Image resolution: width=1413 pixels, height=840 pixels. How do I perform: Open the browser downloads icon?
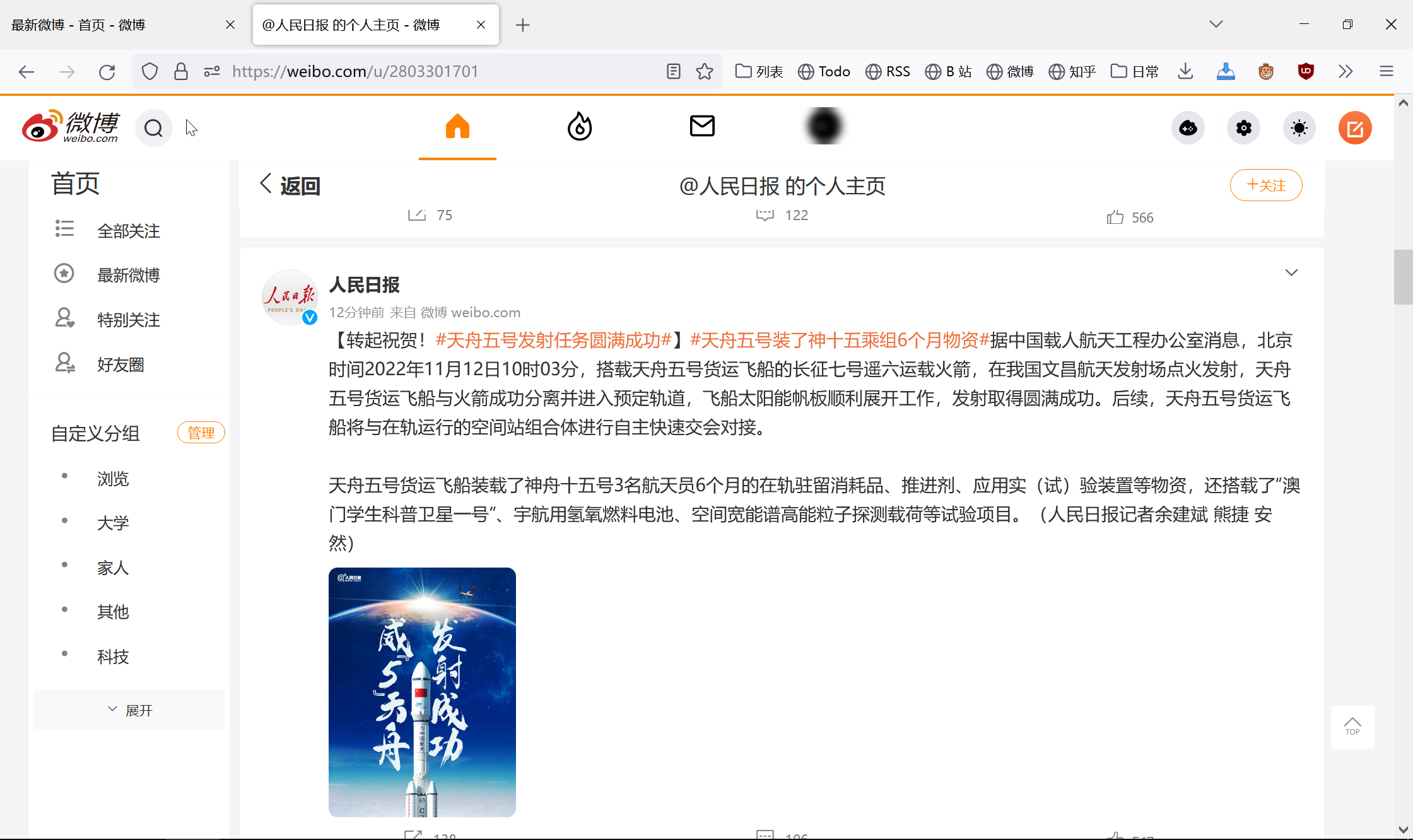1185,71
